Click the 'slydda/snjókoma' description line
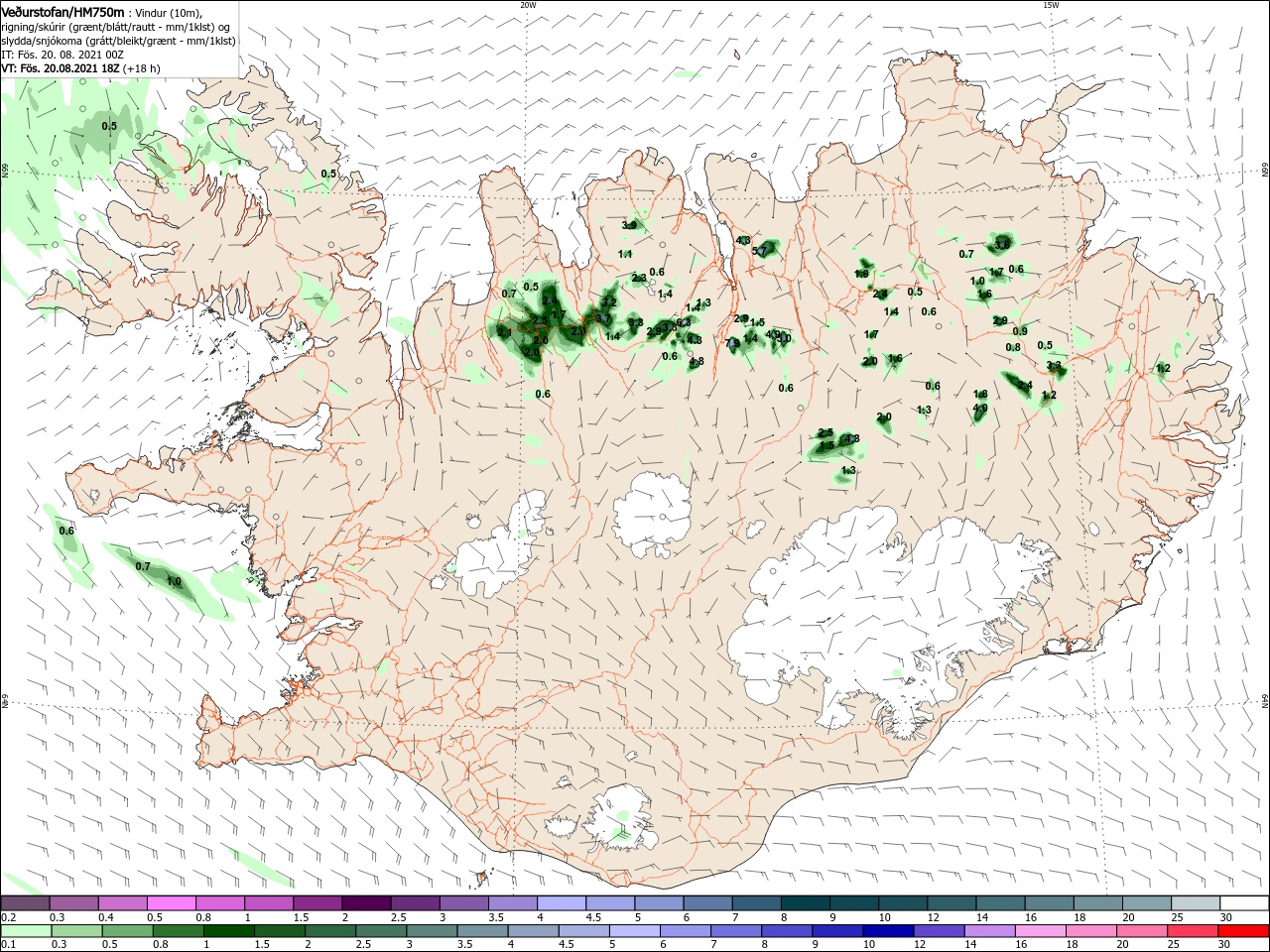This screenshot has height=952, width=1270. coord(119,41)
